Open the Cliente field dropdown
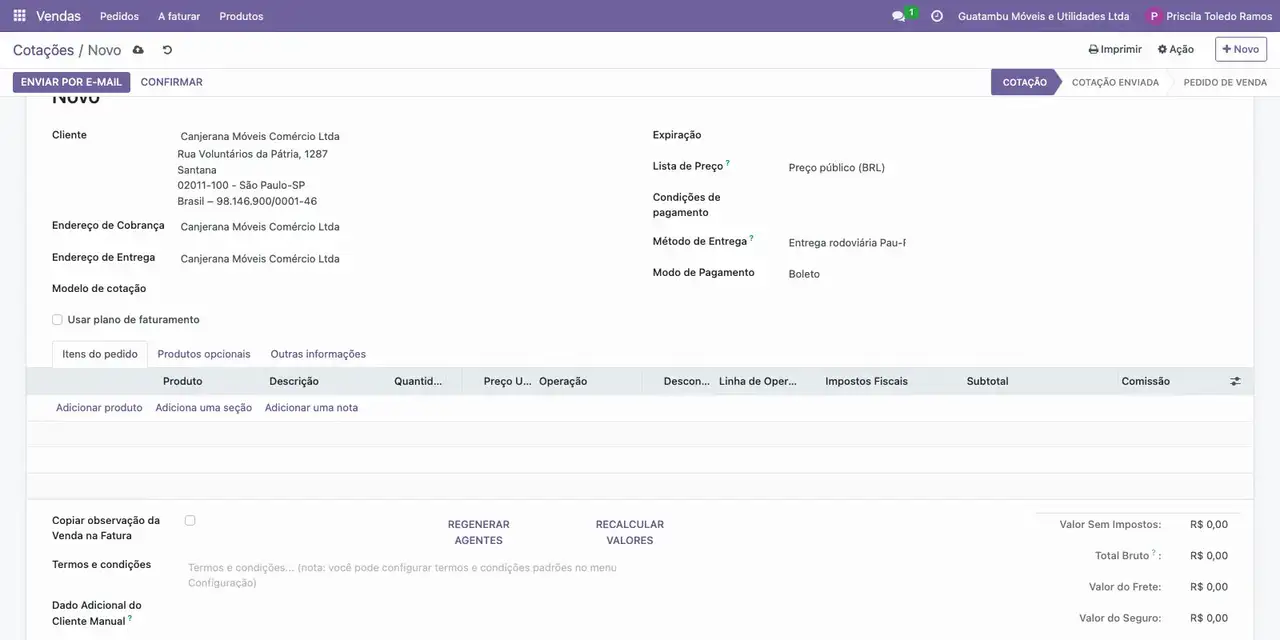This screenshot has height=640, width=1280. (400, 136)
